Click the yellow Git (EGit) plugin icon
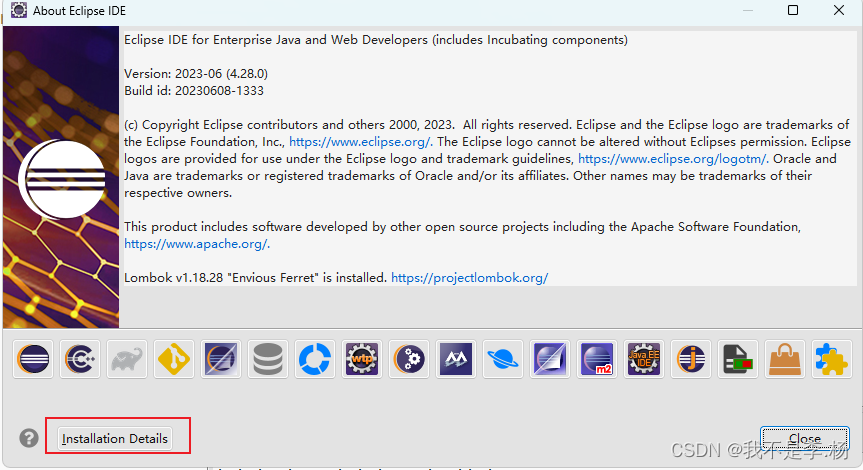Screen dimensions: 863x470 pos(174,359)
